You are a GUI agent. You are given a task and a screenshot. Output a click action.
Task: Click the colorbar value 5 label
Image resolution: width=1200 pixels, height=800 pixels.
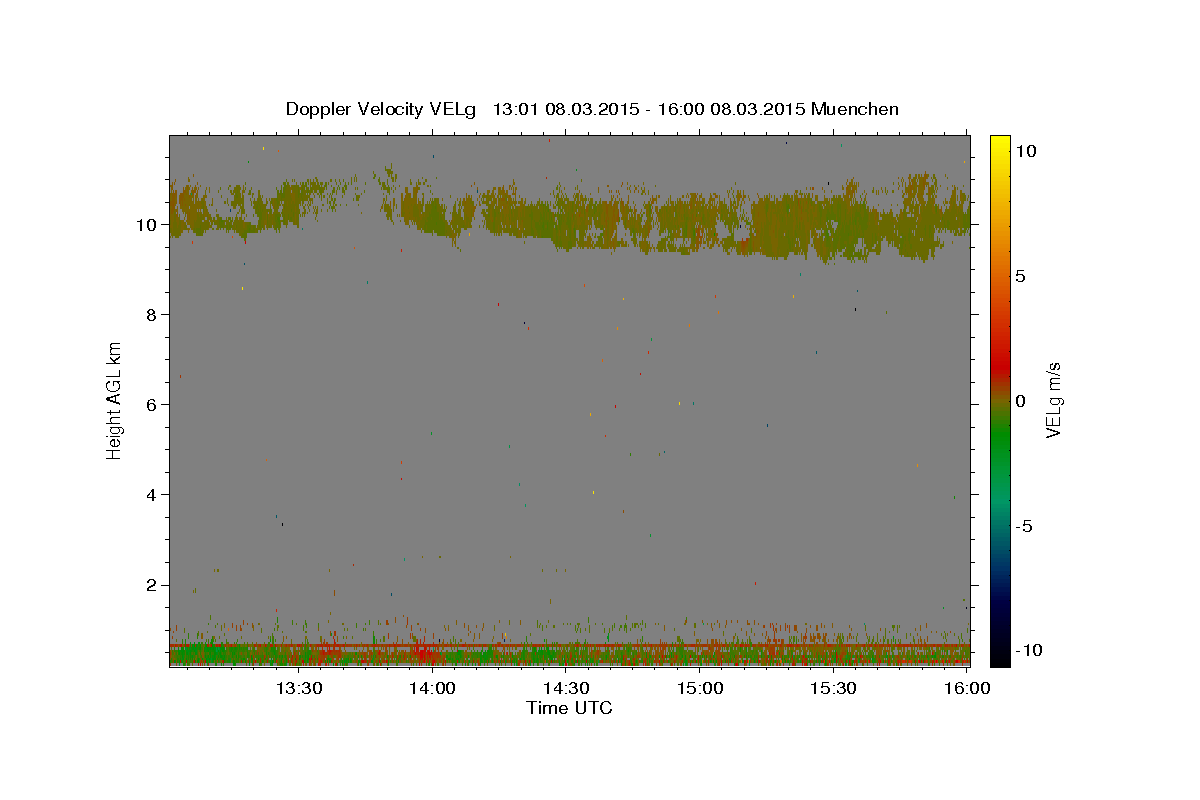(1021, 275)
